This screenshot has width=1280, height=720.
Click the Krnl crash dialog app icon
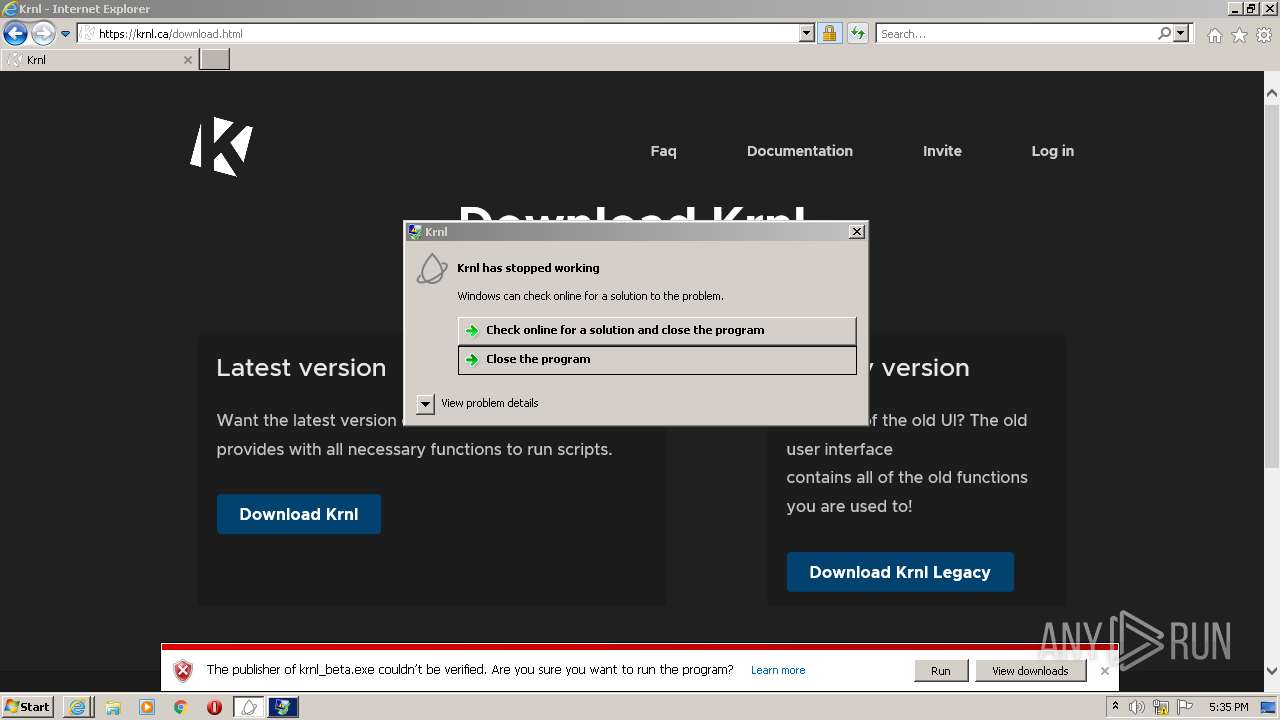click(432, 269)
